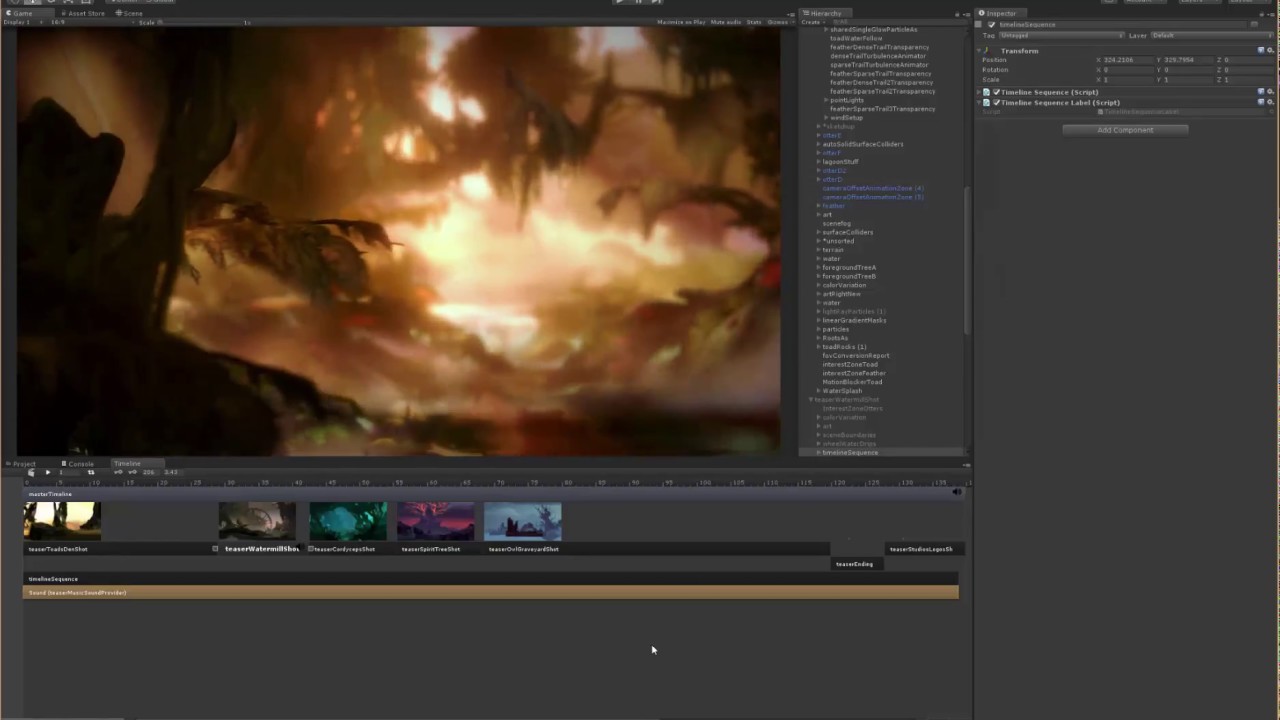The image size is (1280, 720).
Task: Select autoSolidSurfaceColliders in the Hierarchy
Action: 862,144
